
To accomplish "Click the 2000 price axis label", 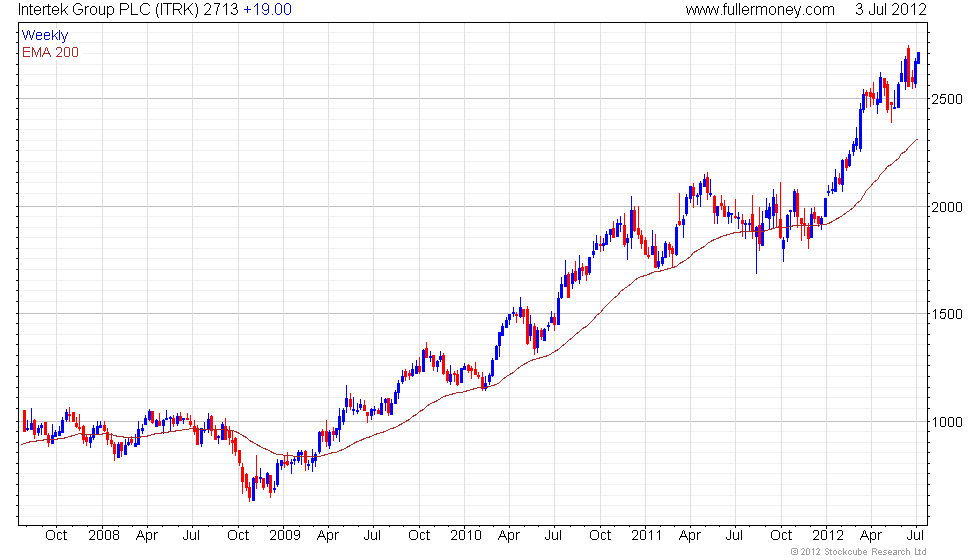I will point(947,207).
